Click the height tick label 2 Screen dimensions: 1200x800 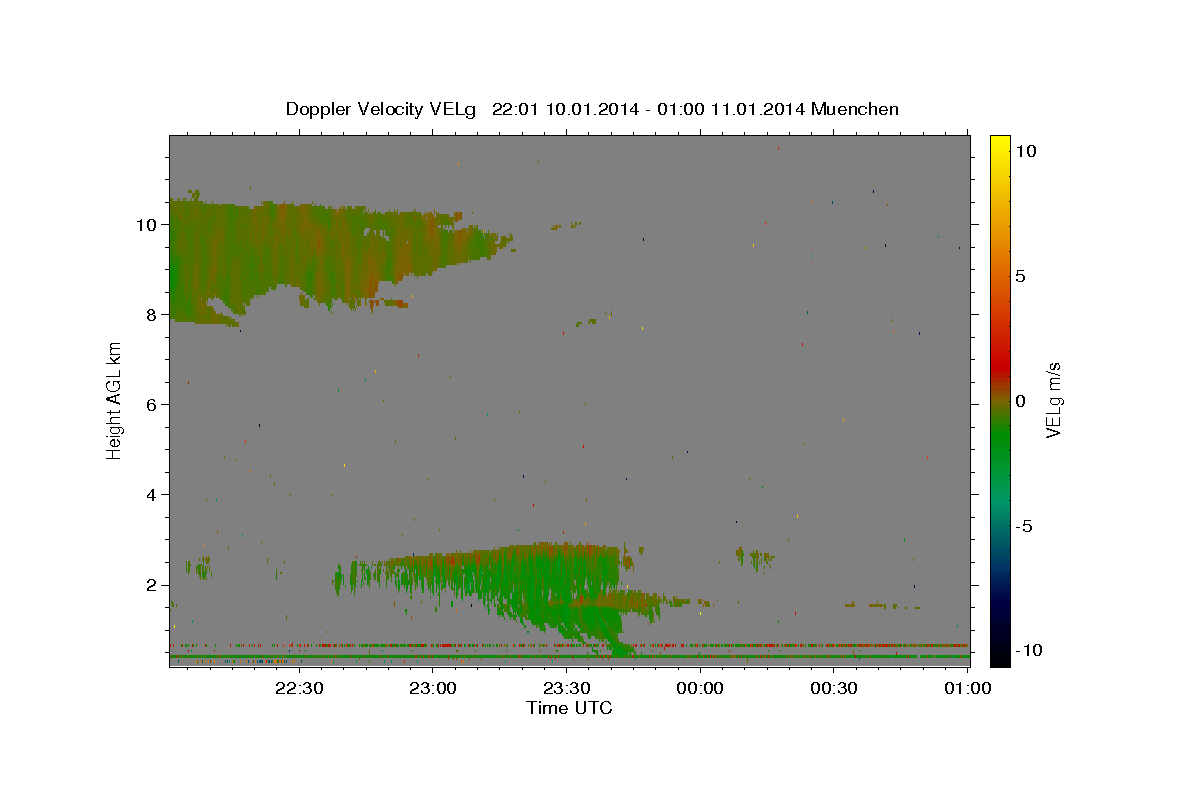pyautogui.click(x=152, y=584)
